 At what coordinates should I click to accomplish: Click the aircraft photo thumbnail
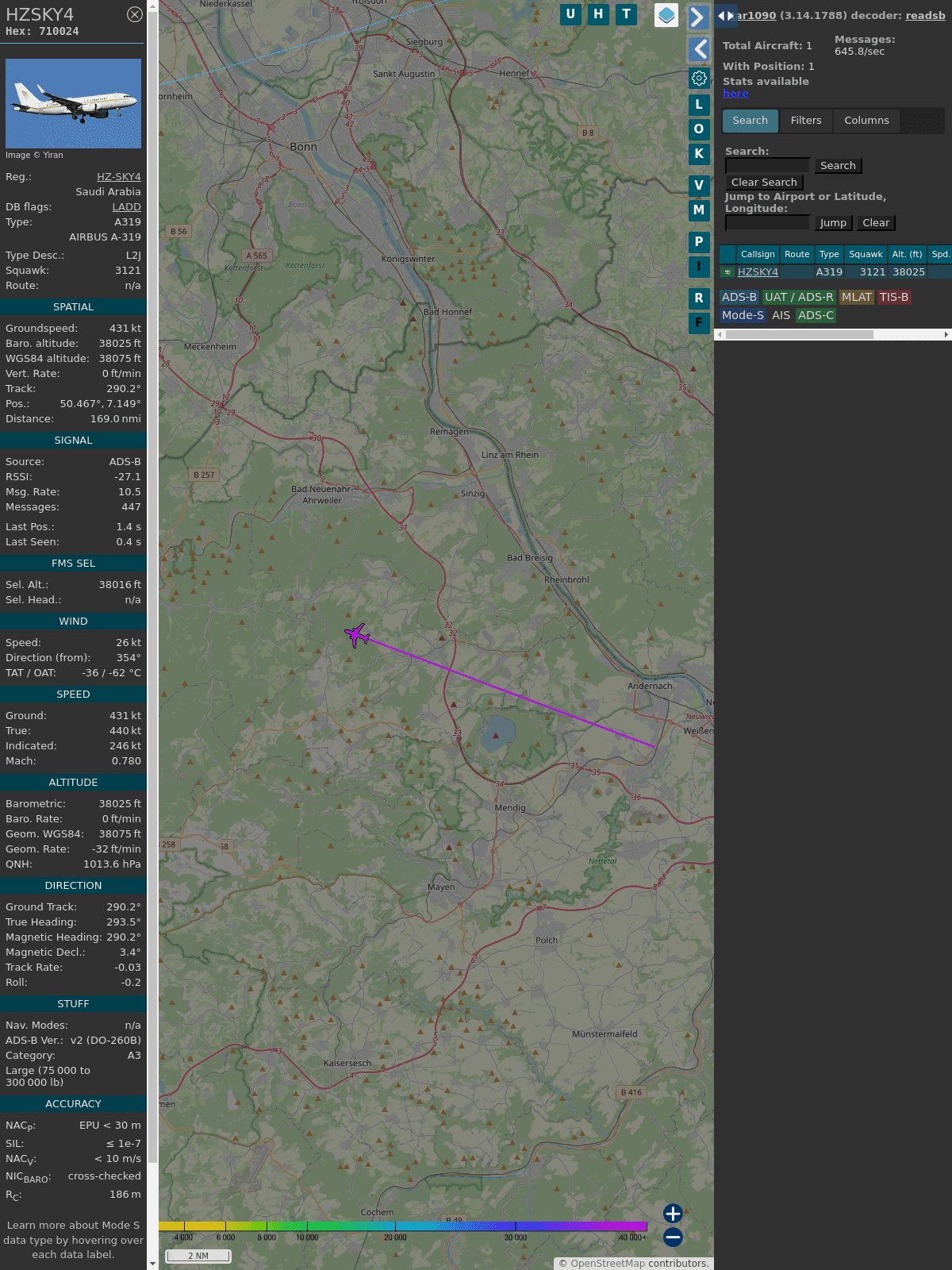(x=73, y=103)
